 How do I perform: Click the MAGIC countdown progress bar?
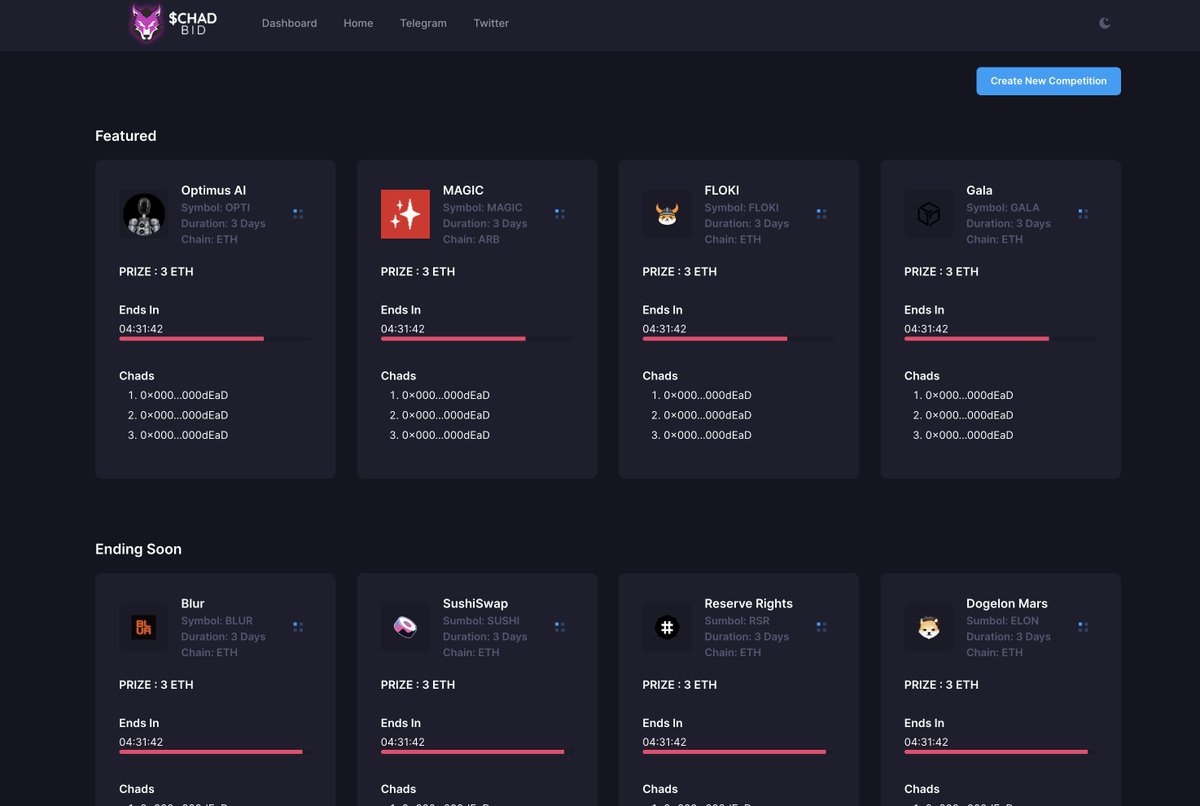[x=477, y=339]
